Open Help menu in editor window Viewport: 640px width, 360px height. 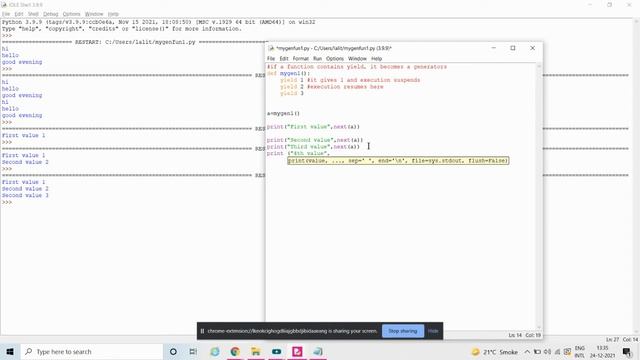click(x=376, y=59)
